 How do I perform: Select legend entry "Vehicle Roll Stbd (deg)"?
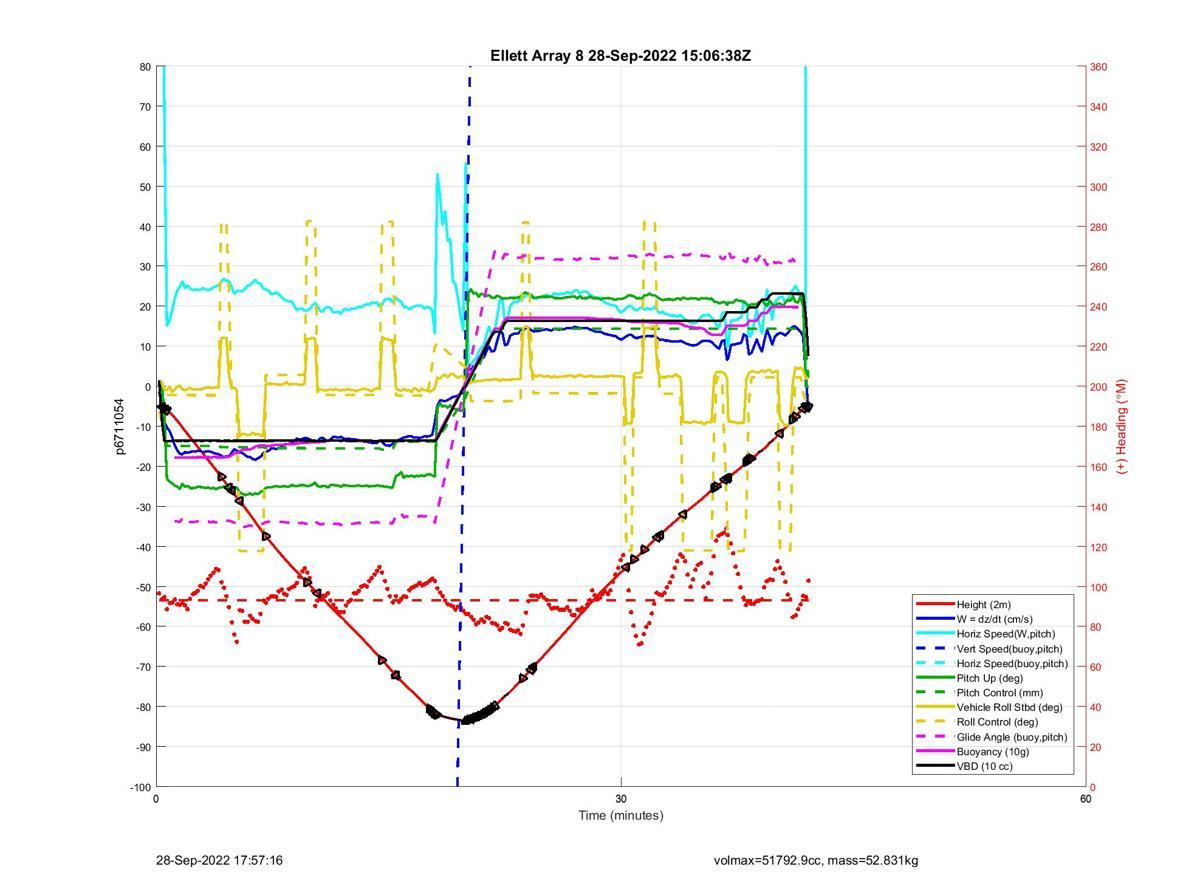pos(1010,708)
